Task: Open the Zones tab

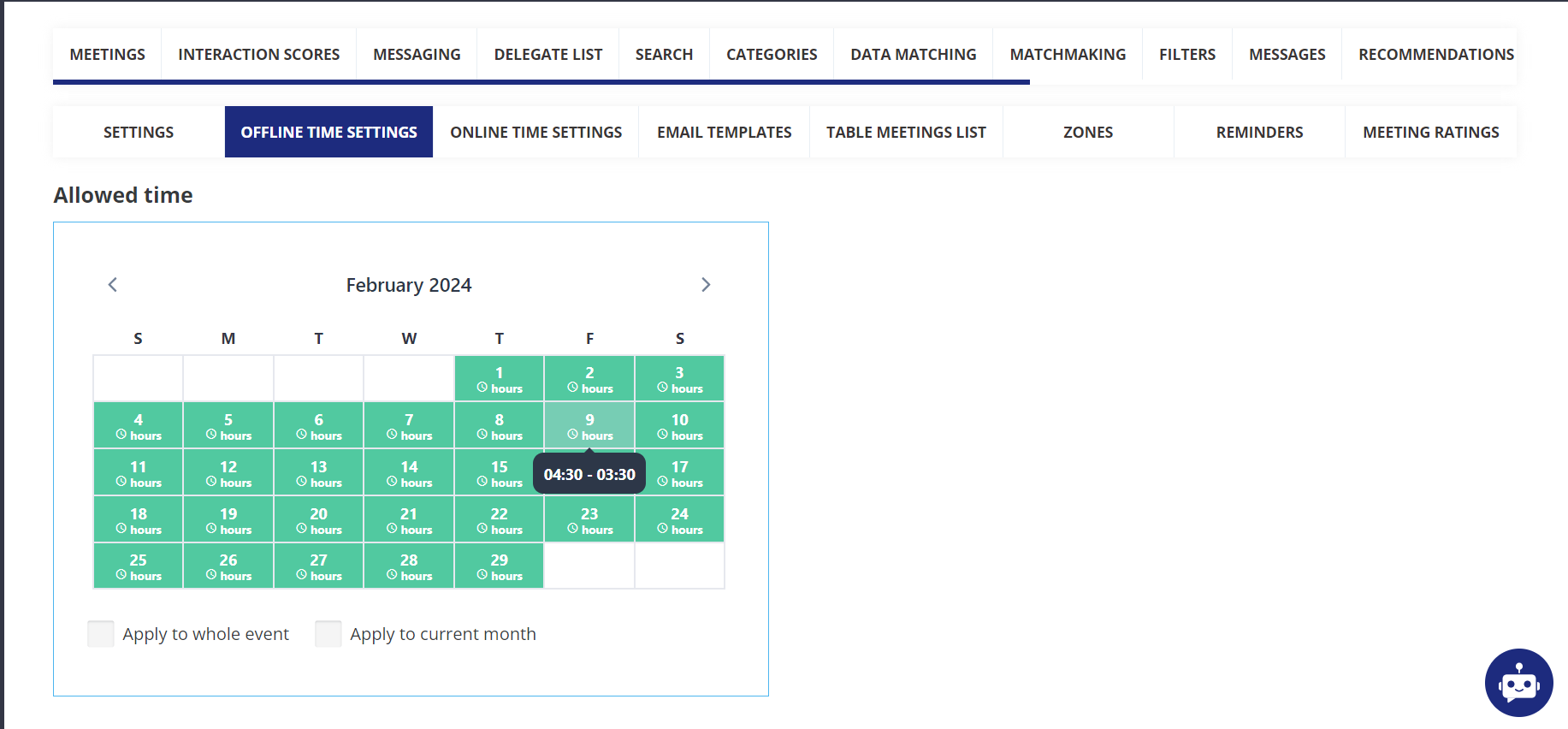Action: (1087, 132)
